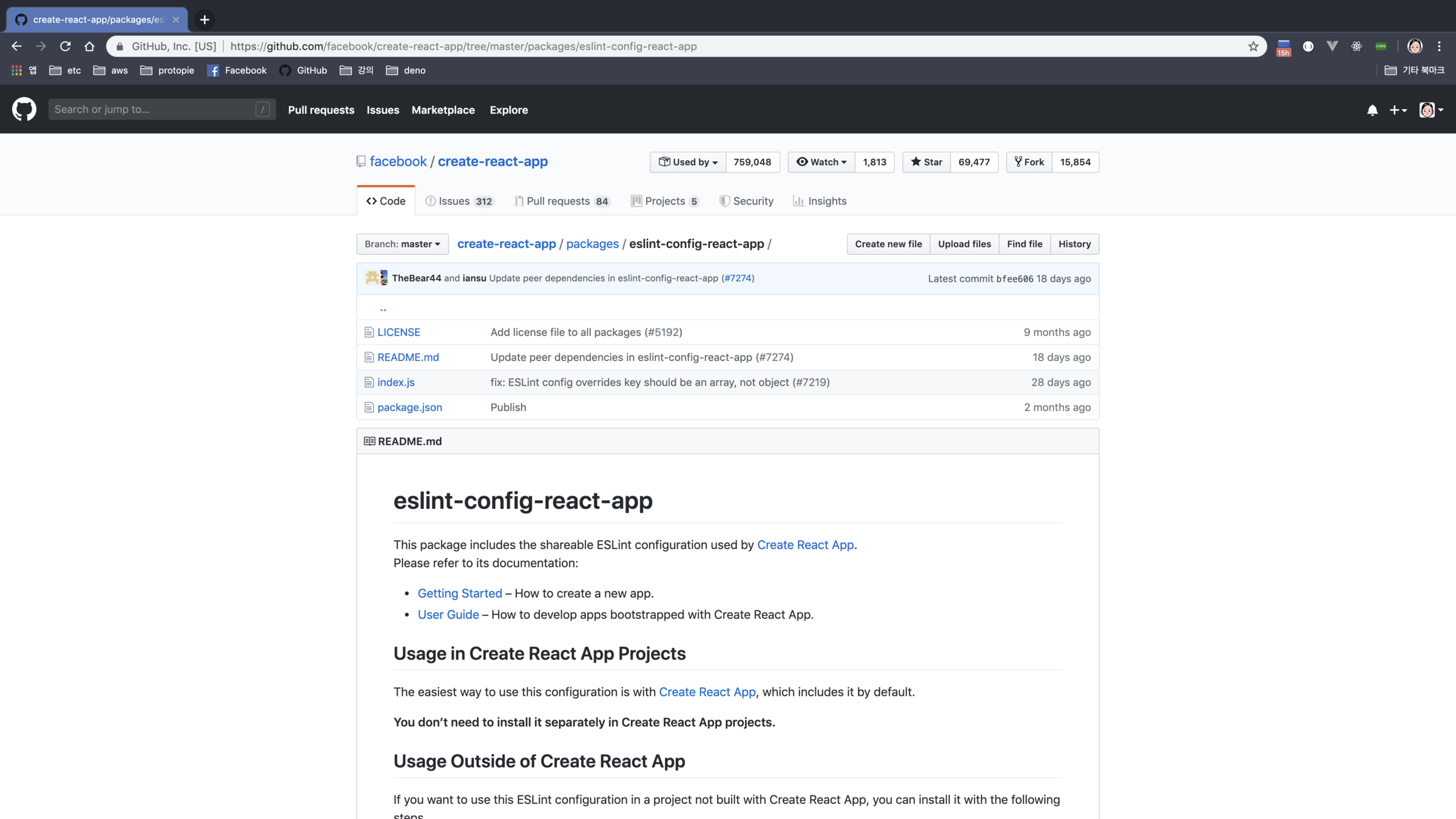Viewport: 1456px width, 819px height.
Task: Open the notifications bell icon
Action: 1372,110
